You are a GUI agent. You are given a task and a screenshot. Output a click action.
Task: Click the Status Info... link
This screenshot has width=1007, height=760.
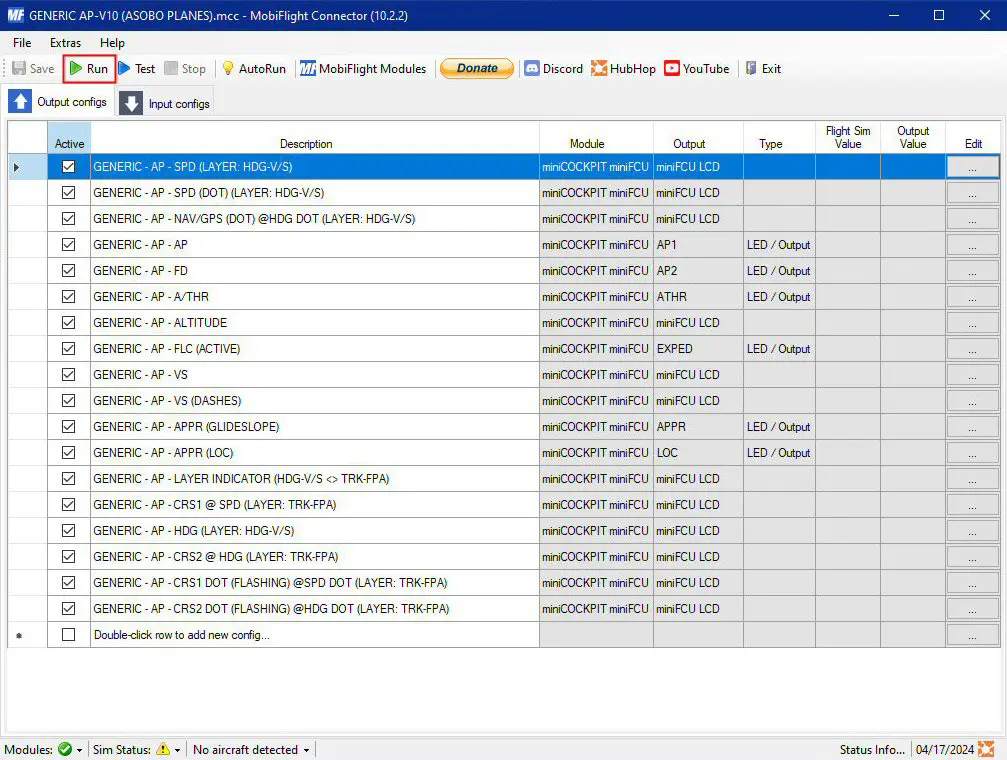(x=872, y=750)
